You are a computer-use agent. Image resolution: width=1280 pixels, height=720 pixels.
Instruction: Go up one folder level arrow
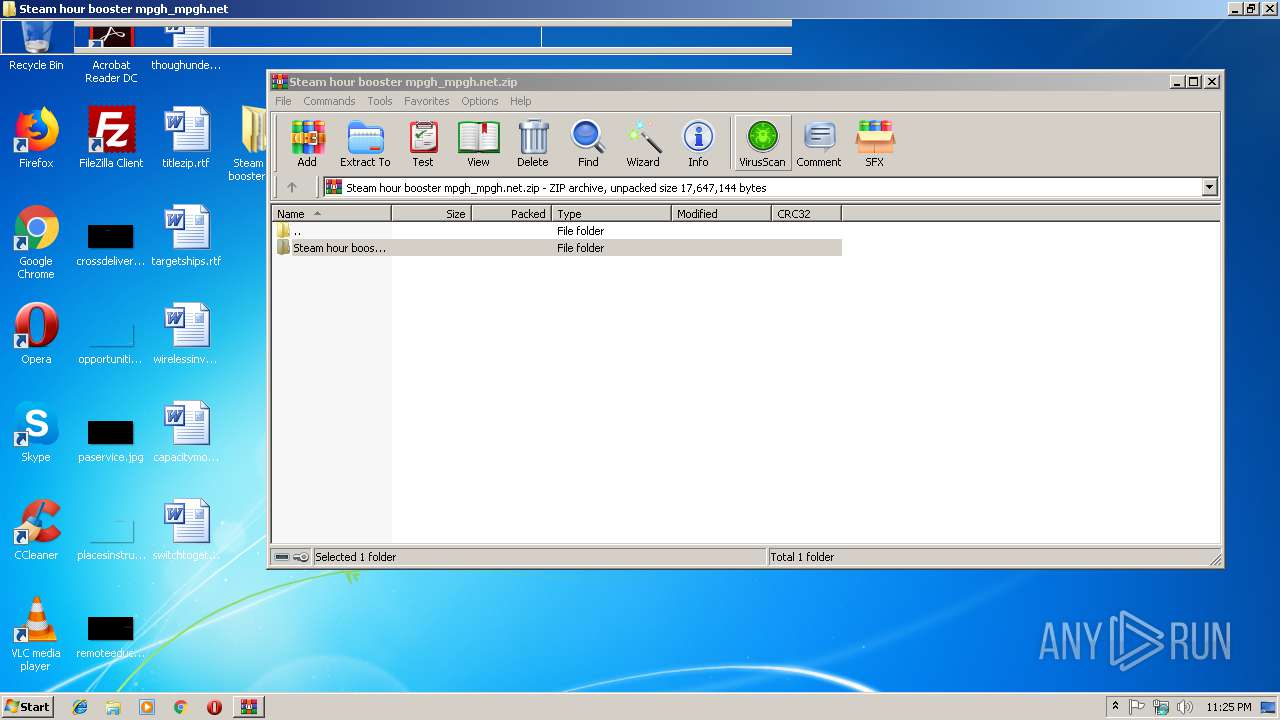pyautogui.click(x=292, y=187)
